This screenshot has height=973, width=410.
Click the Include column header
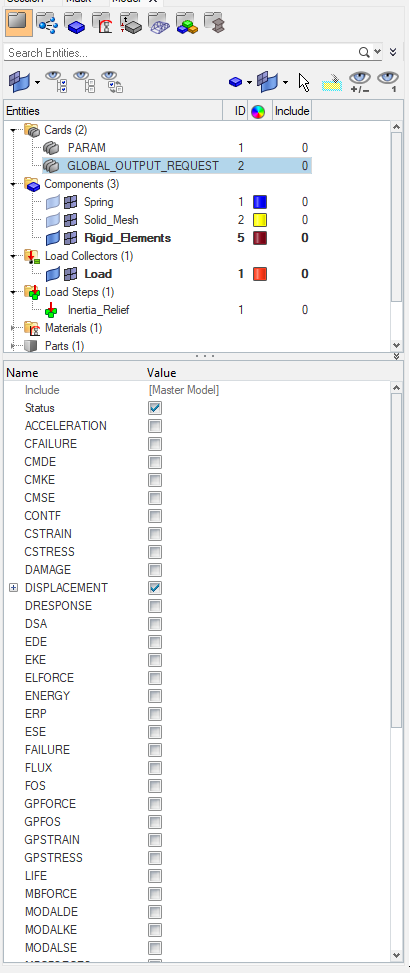click(x=292, y=111)
